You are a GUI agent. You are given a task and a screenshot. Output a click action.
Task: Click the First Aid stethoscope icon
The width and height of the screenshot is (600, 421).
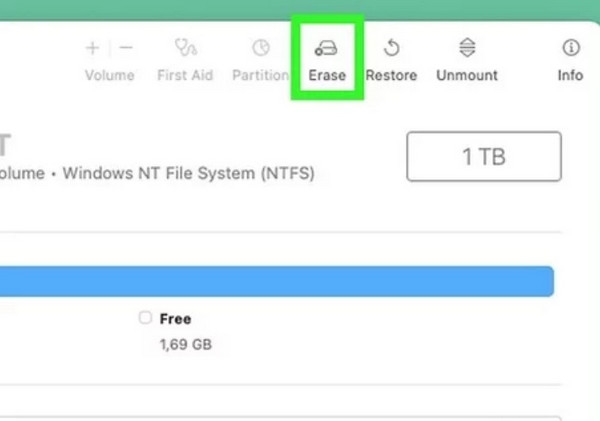click(186, 47)
